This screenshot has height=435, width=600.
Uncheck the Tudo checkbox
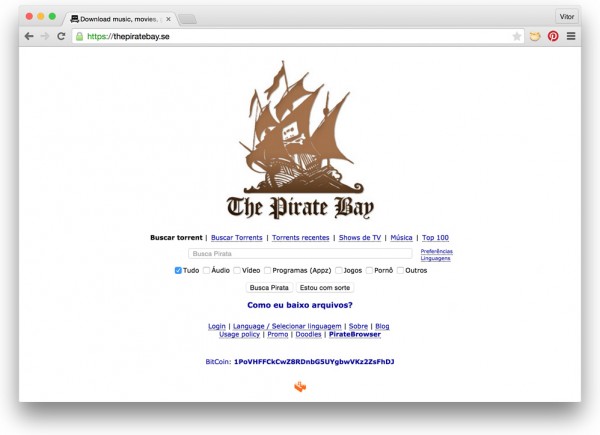click(x=178, y=270)
